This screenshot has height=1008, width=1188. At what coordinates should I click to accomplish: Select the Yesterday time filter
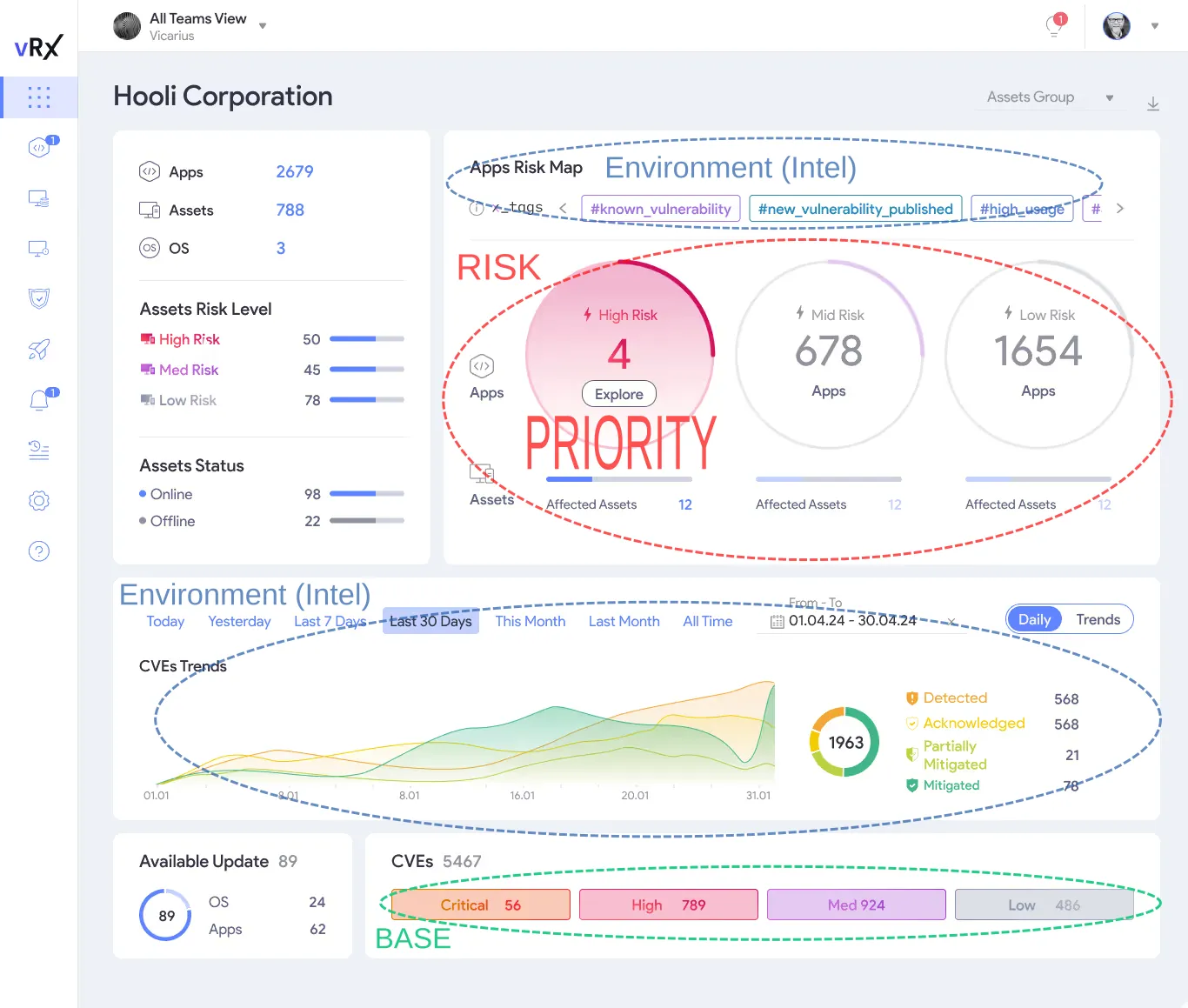tap(239, 621)
